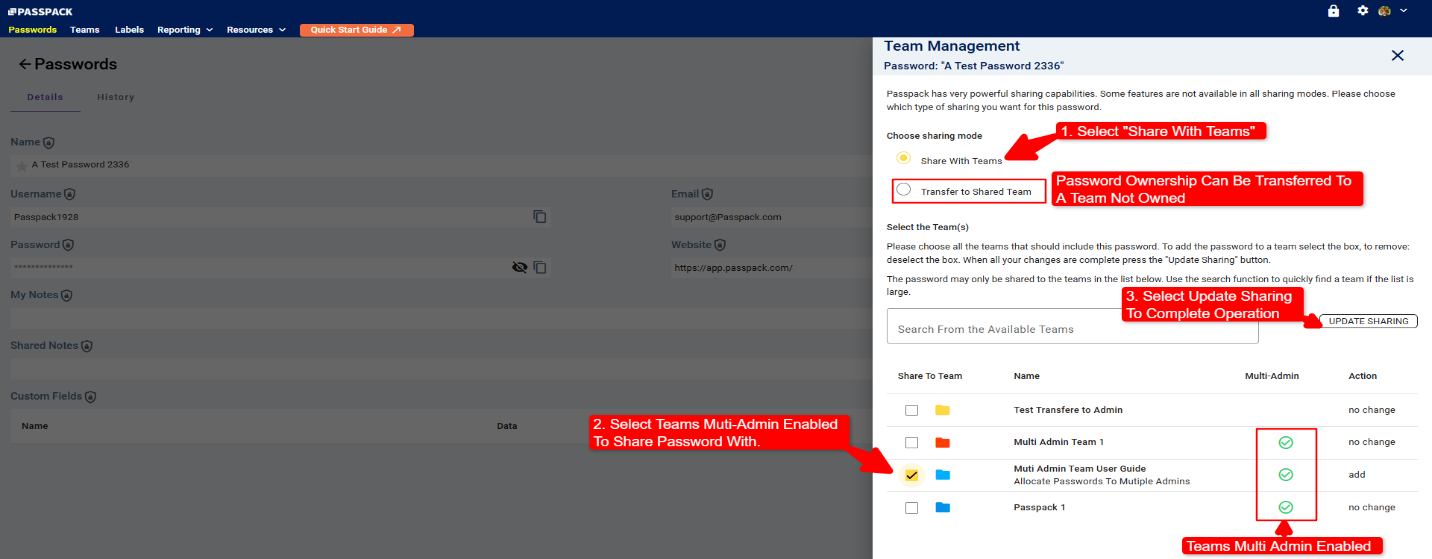Close the Team Management panel
Screen dimensions: 1432x559
tap(1398, 56)
